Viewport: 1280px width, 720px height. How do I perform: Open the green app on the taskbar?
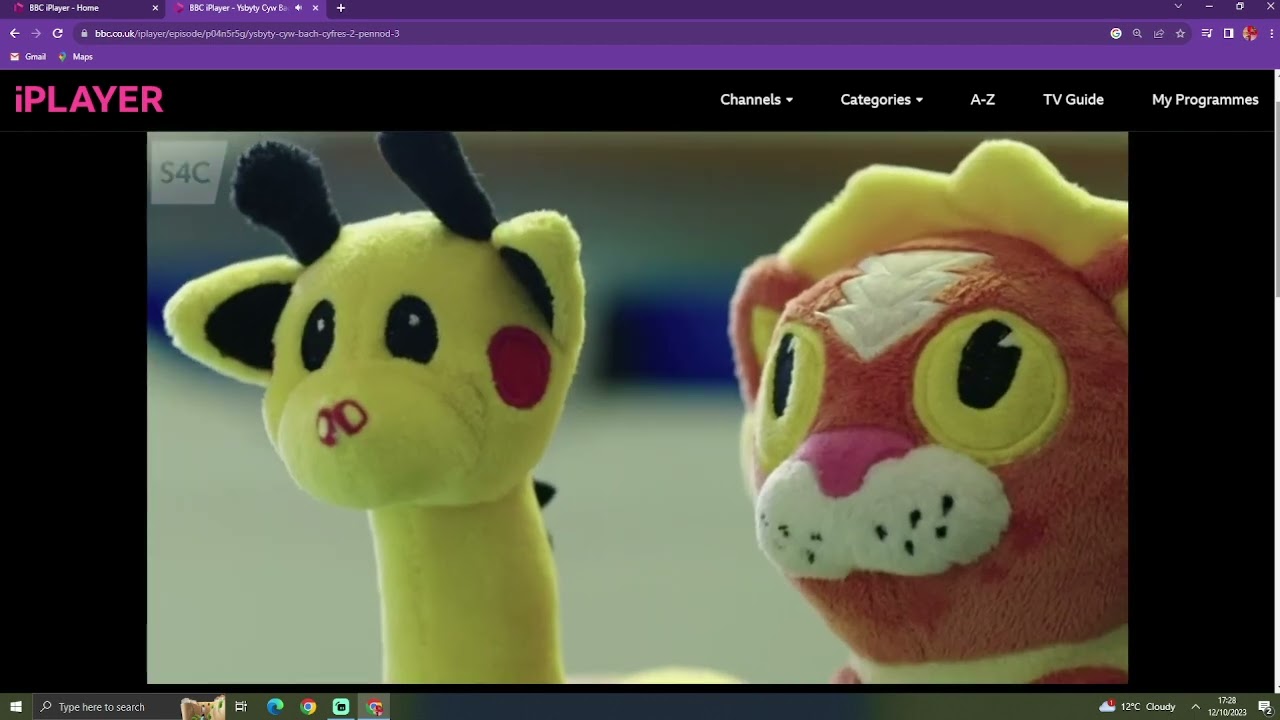click(x=341, y=707)
